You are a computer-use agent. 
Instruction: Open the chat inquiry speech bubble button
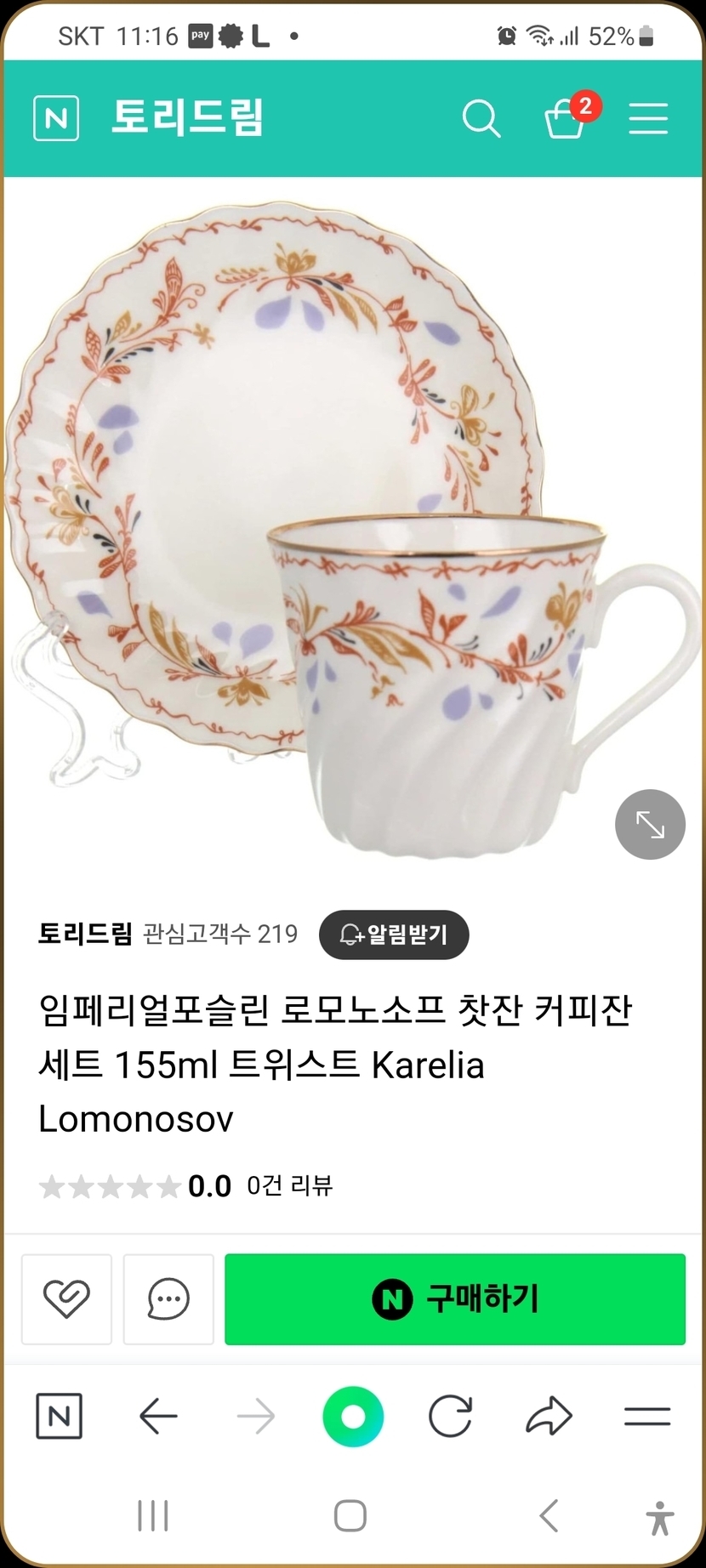[168, 1298]
